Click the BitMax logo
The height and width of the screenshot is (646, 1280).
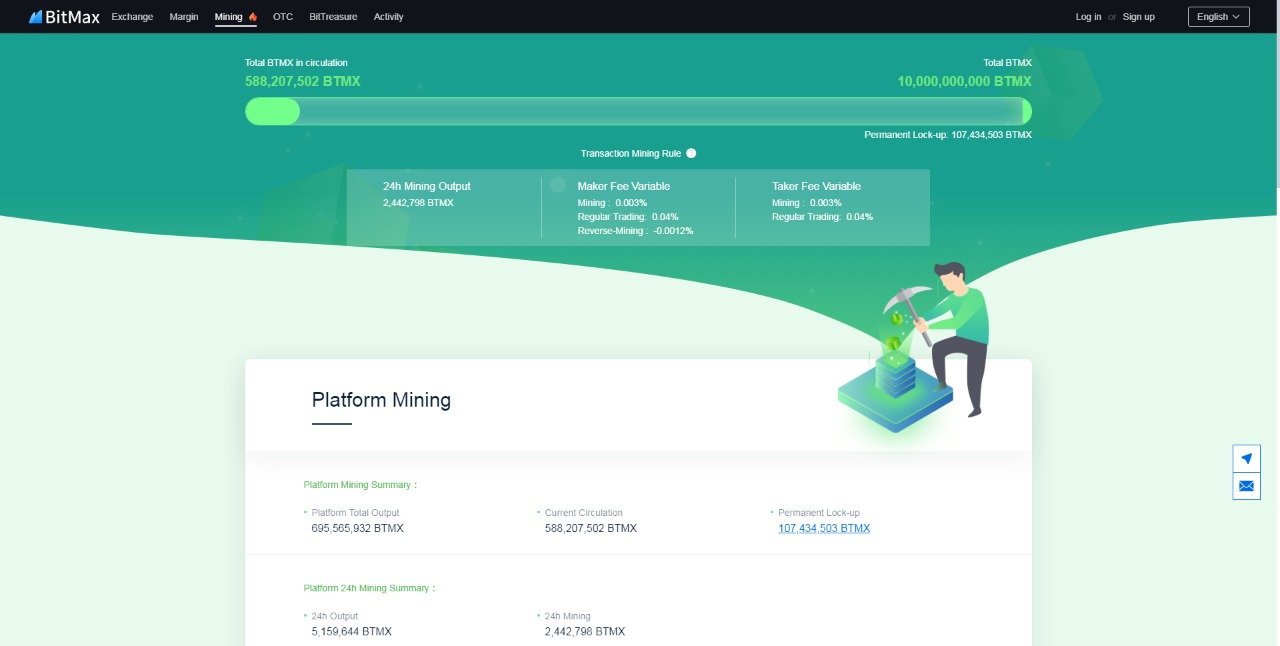click(64, 17)
